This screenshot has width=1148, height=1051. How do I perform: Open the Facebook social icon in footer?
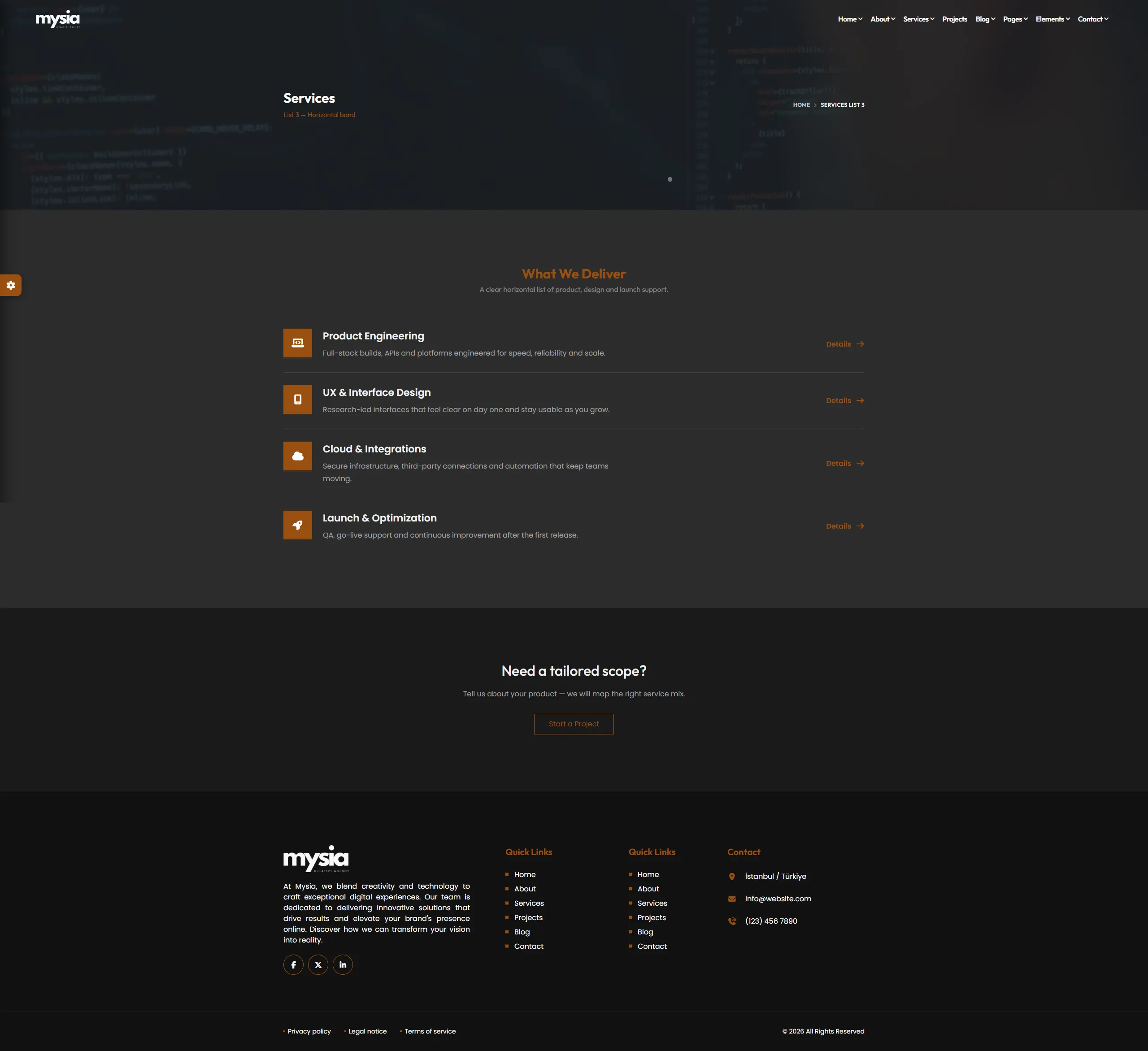[x=293, y=964]
